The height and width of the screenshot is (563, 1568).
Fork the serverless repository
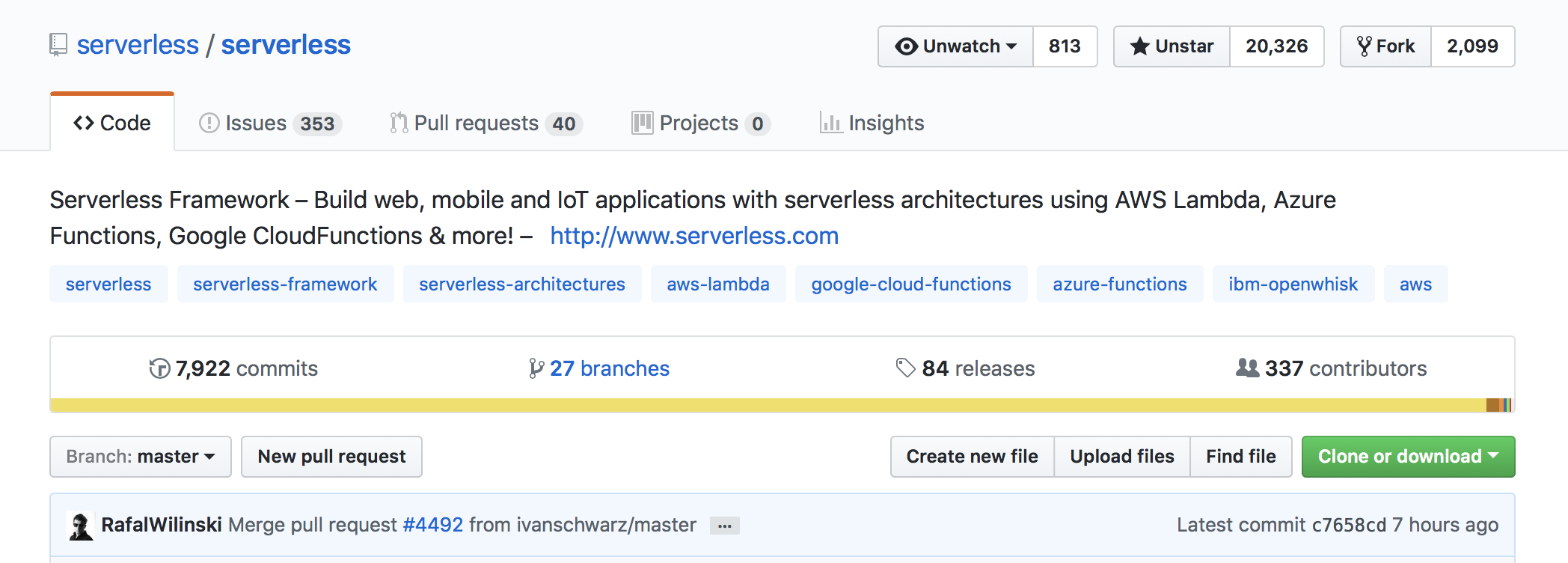[x=1385, y=46]
